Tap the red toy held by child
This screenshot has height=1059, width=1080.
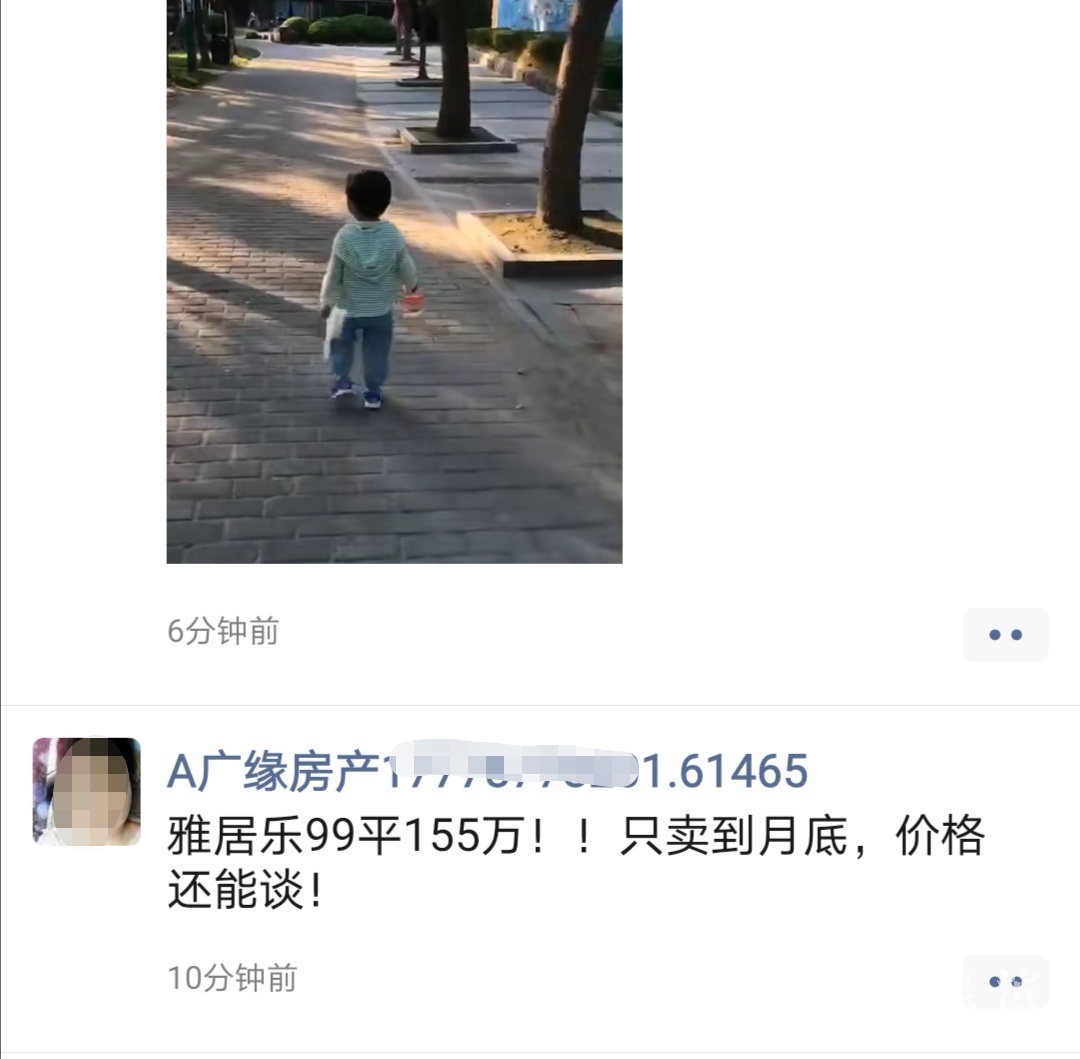(412, 303)
